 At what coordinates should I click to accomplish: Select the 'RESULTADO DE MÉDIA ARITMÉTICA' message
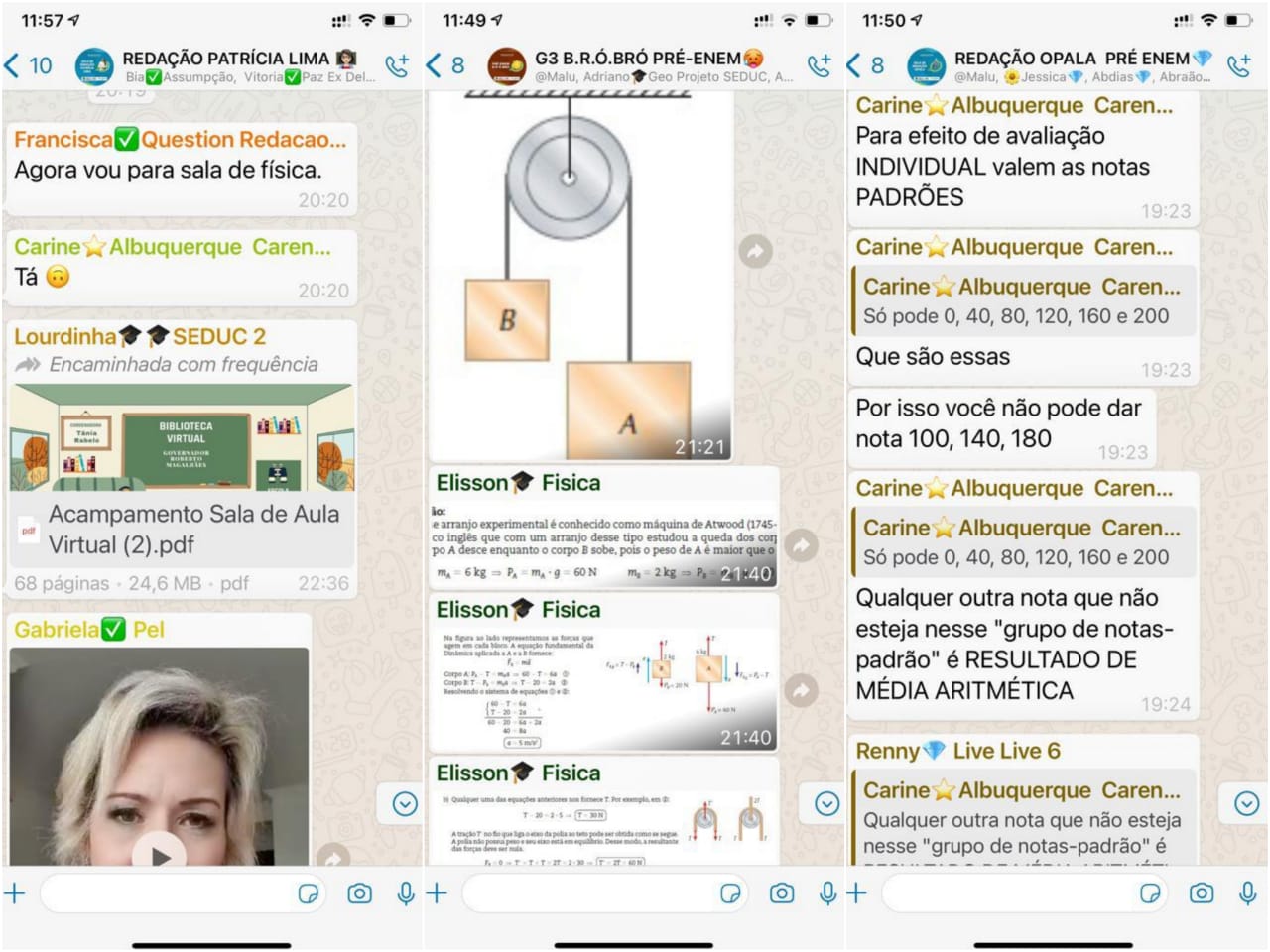(x=1024, y=597)
